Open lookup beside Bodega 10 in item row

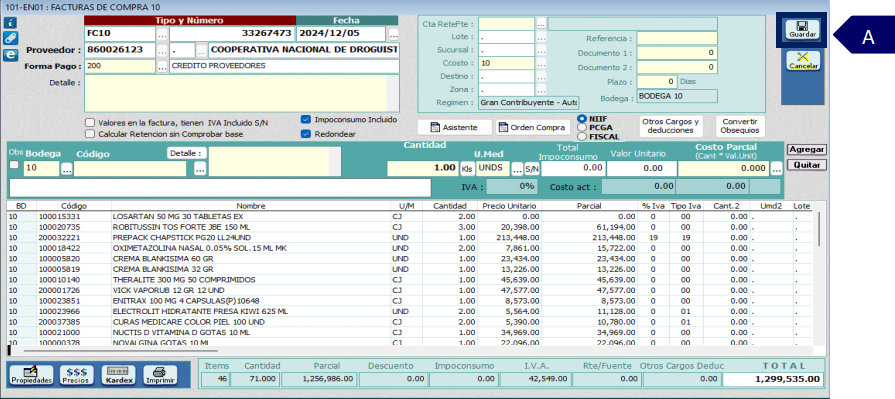click(x=67, y=169)
